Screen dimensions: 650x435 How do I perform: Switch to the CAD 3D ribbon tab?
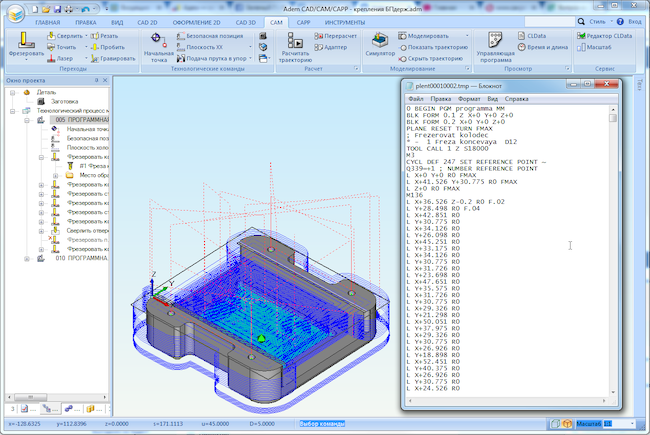tap(246, 21)
